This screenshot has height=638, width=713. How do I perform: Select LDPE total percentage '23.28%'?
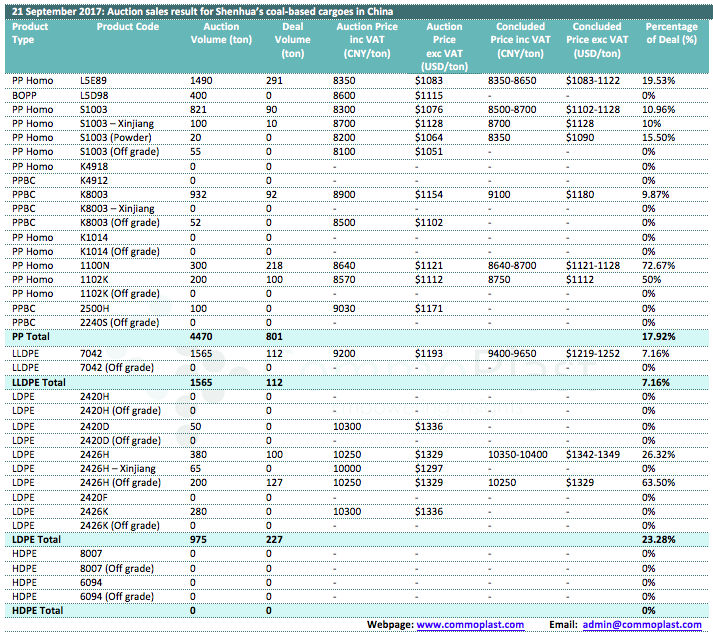(658, 540)
